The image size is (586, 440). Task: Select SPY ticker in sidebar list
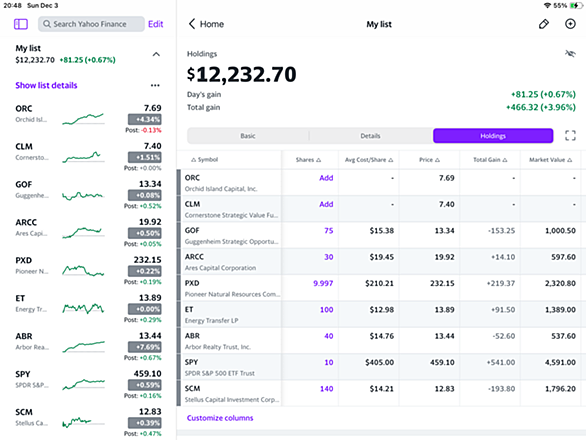click(x=22, y=374)
